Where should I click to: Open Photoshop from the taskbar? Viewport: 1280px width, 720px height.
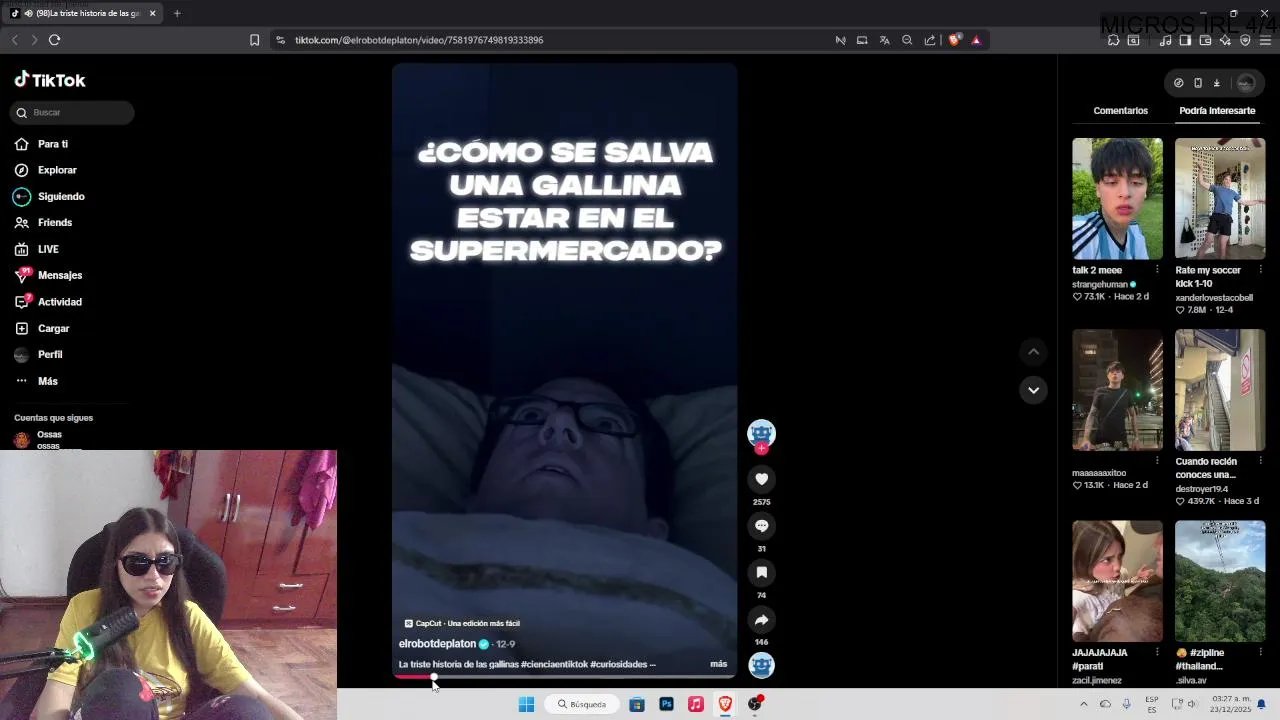tap(666, 704)
